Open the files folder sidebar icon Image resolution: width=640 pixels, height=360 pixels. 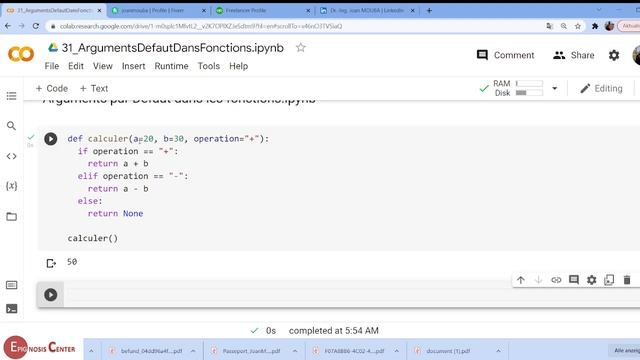pos(11,216)
